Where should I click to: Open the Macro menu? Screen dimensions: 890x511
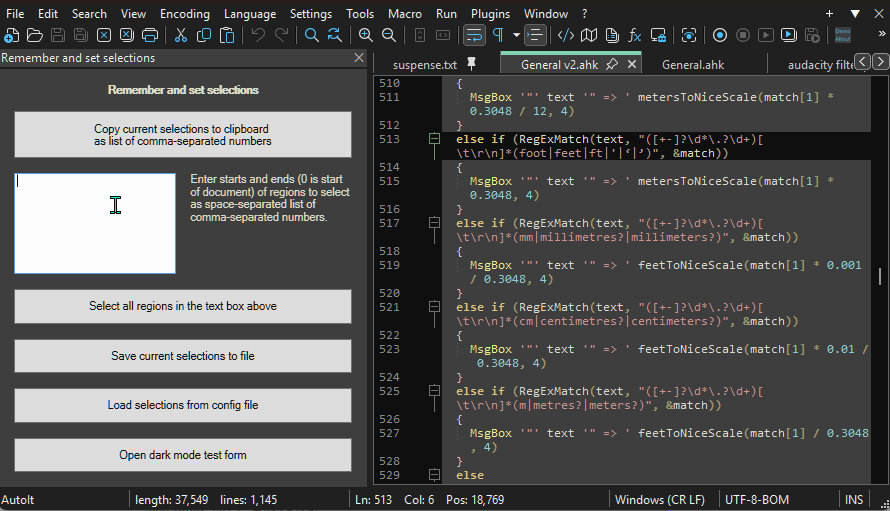tap(405, 14)
